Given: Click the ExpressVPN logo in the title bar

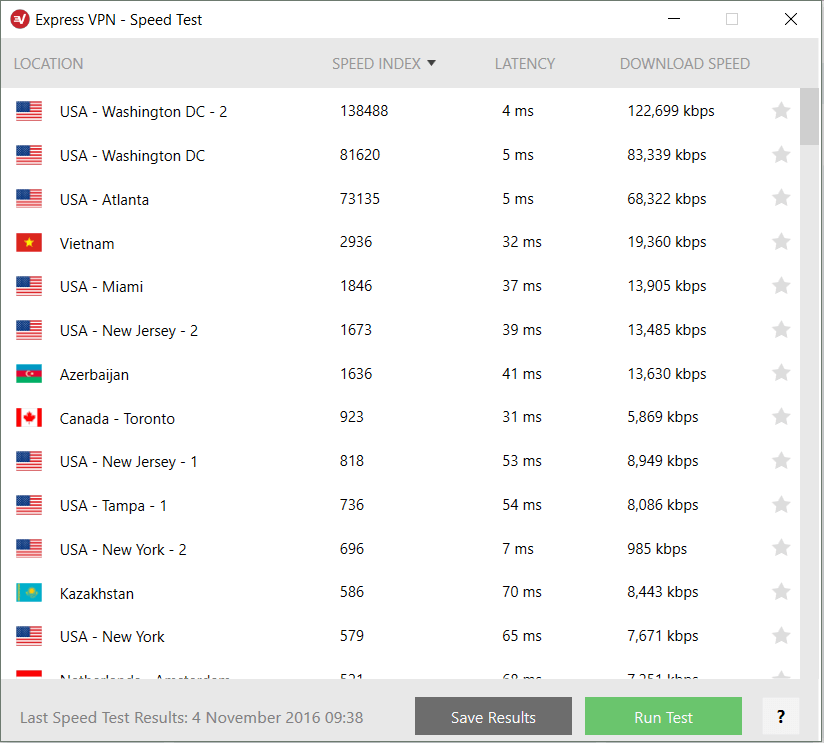Looking at the screenshot, I should (x=21, y=18).
